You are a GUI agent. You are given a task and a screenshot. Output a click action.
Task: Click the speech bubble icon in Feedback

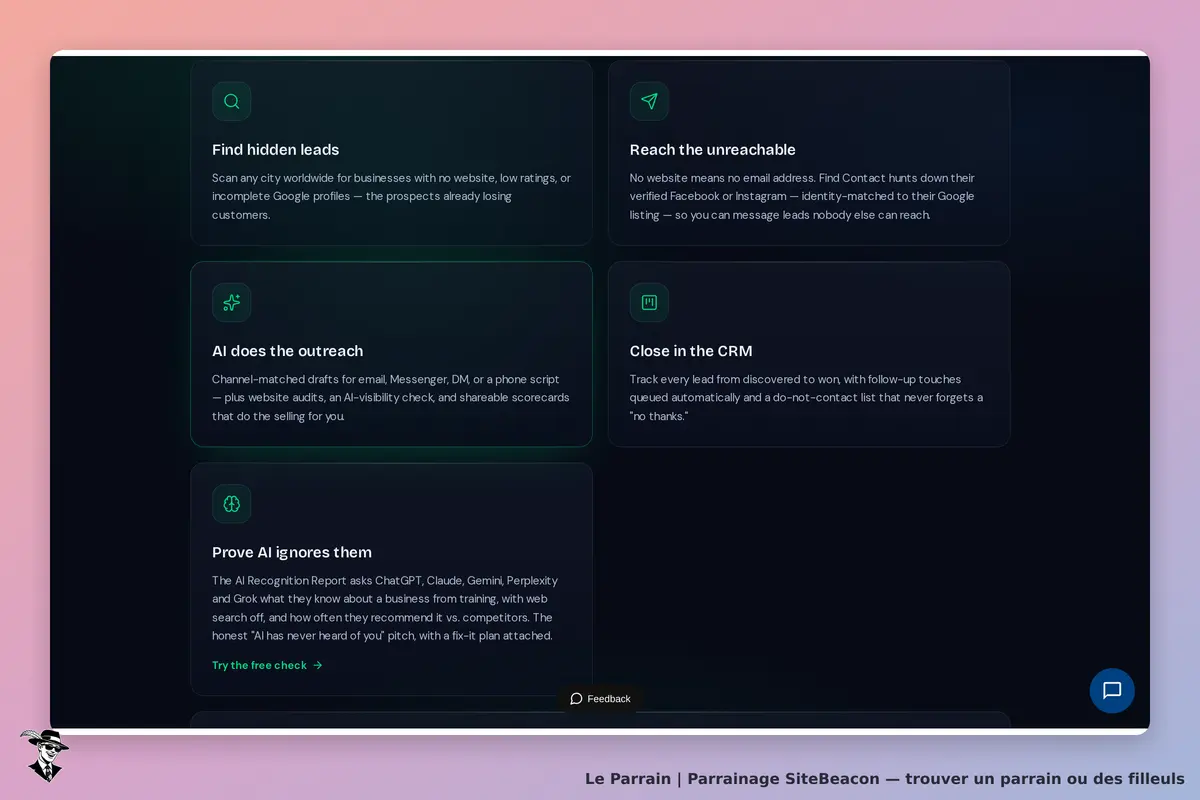tap(576, 699)
